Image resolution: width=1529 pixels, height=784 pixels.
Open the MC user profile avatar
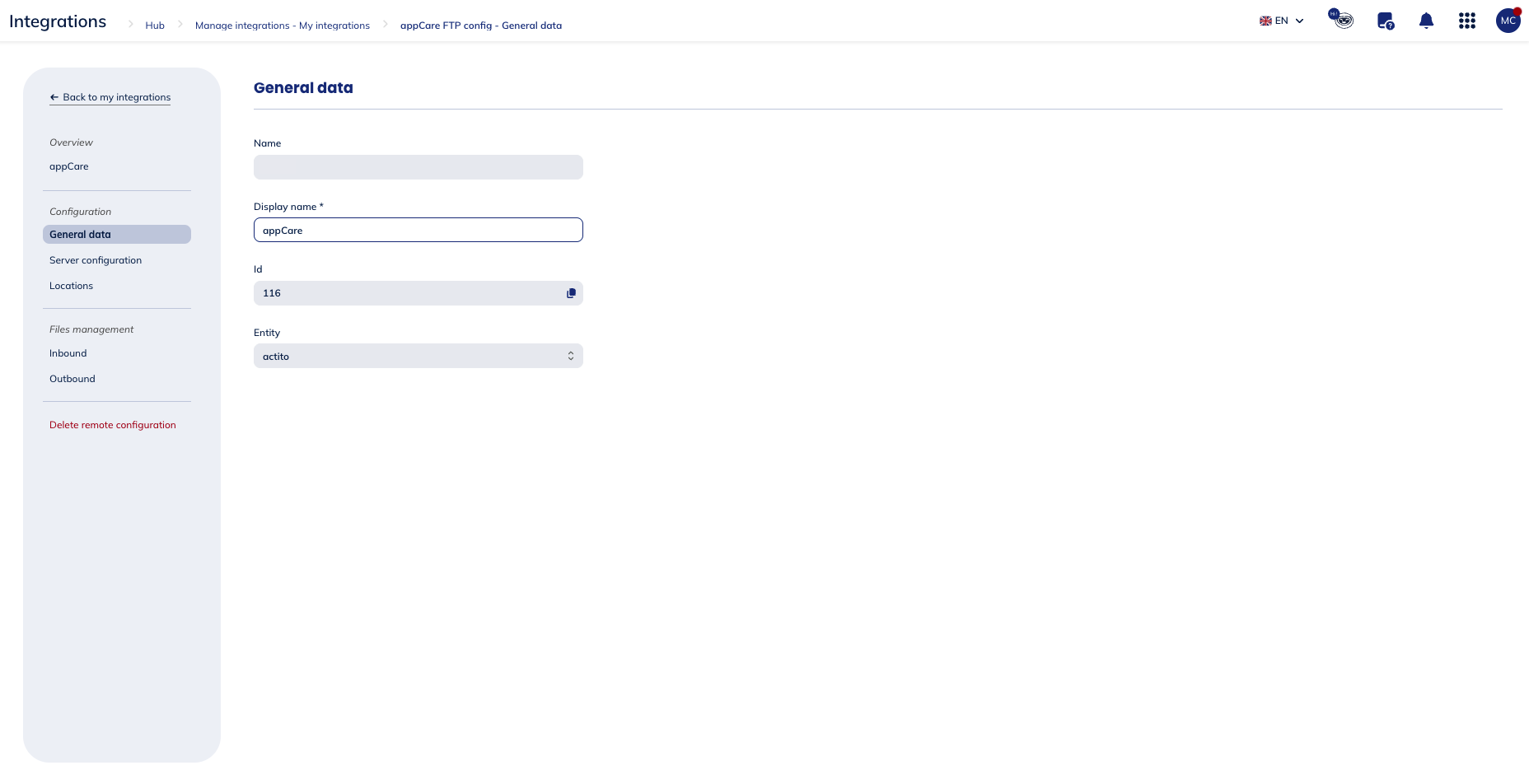coord(1508,21)
